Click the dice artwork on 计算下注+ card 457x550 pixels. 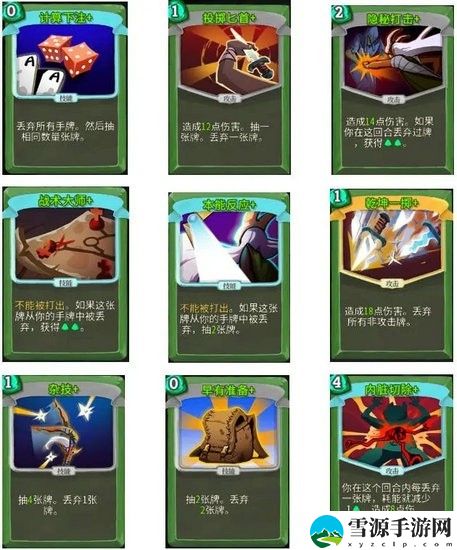tap(66, 61)
